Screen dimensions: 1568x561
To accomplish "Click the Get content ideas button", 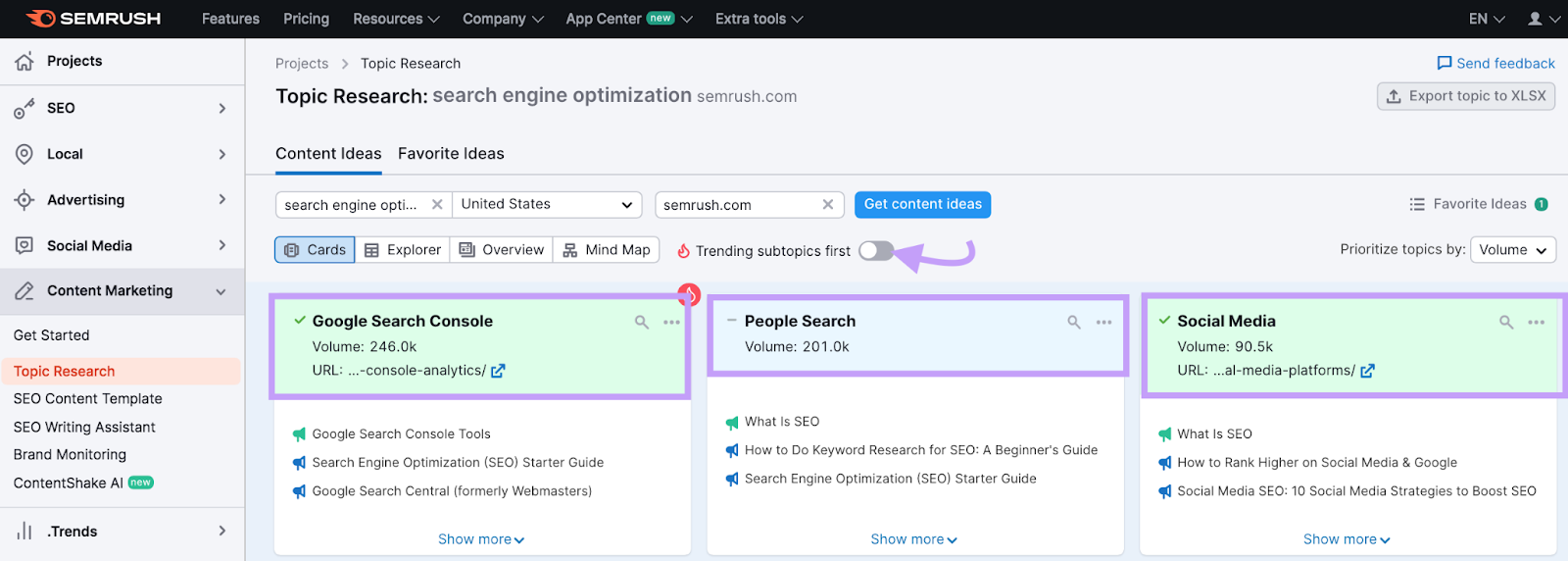I will coord(922,204).
